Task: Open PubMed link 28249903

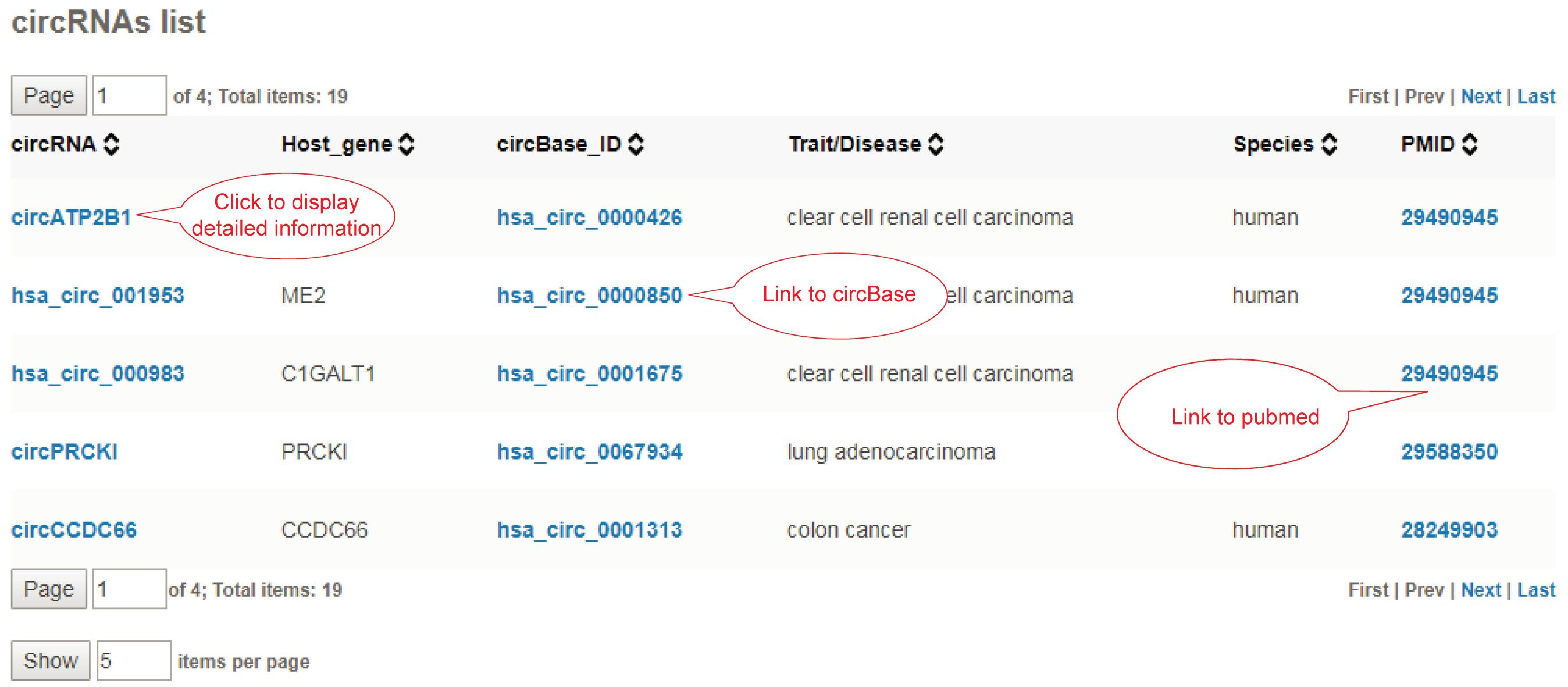Action: (x=1449, y=529)
